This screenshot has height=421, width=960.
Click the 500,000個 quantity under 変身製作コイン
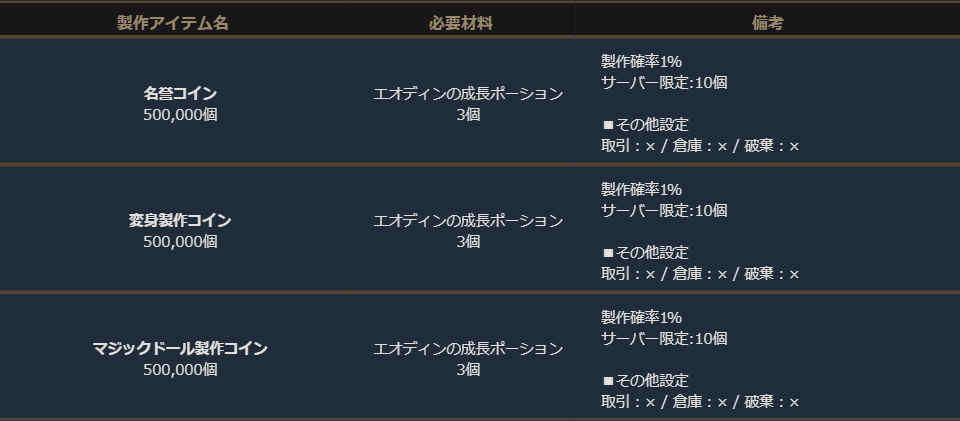pyautogui.click(x=180, y=241)
